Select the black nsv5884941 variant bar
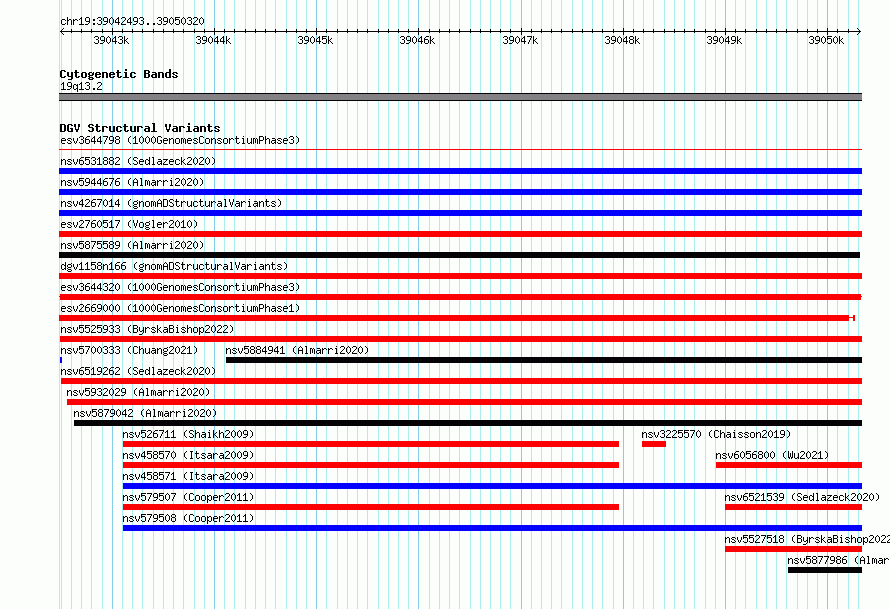This screenshot has width=890, height=609. pyautogui.click(x=544, y=360)
